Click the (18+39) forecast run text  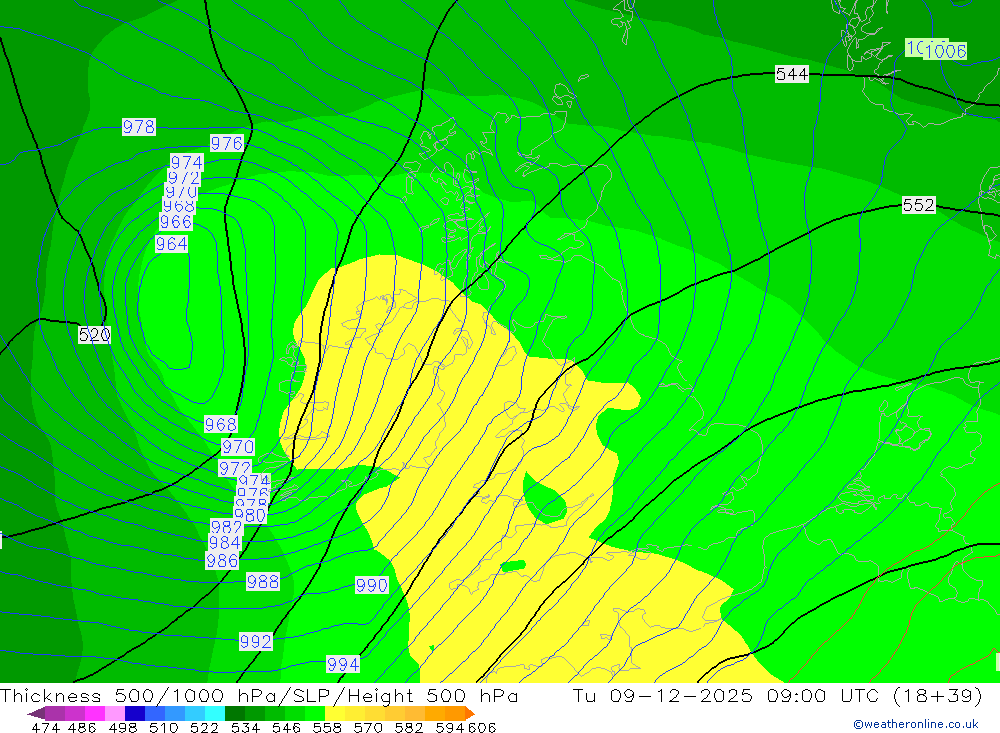pyautogui.click(x=937, y=695)
